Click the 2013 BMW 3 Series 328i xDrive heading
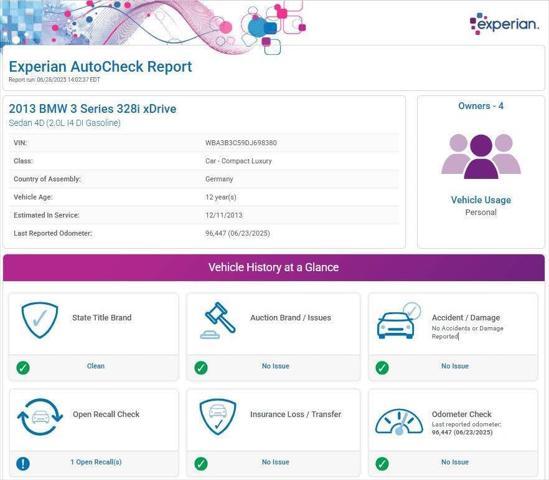This screenshot has width=549, height=480. coord(92,109)
